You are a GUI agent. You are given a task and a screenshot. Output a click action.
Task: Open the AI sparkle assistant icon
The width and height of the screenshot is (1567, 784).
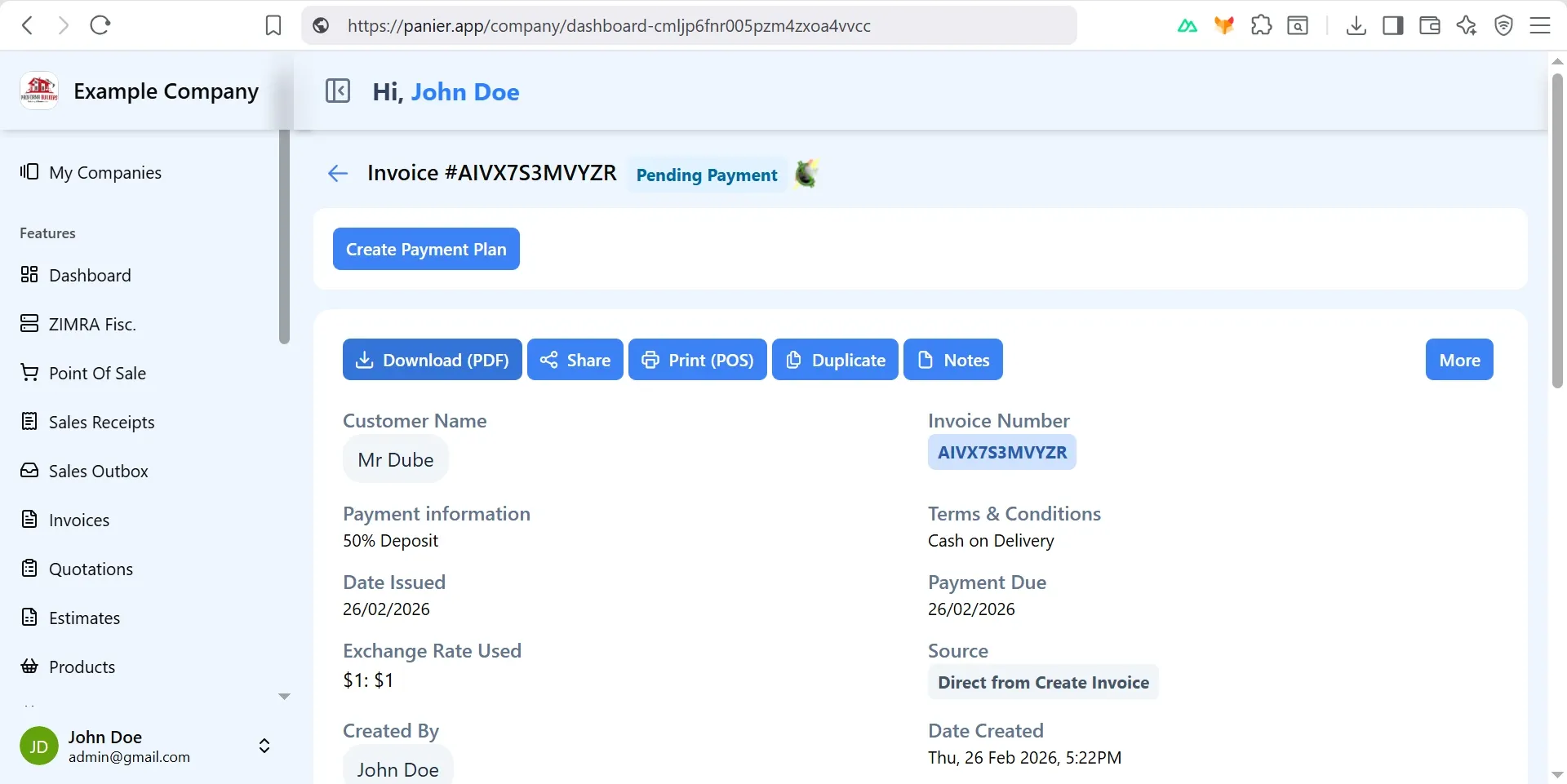pyautogui.click(x=1467, y=26)
